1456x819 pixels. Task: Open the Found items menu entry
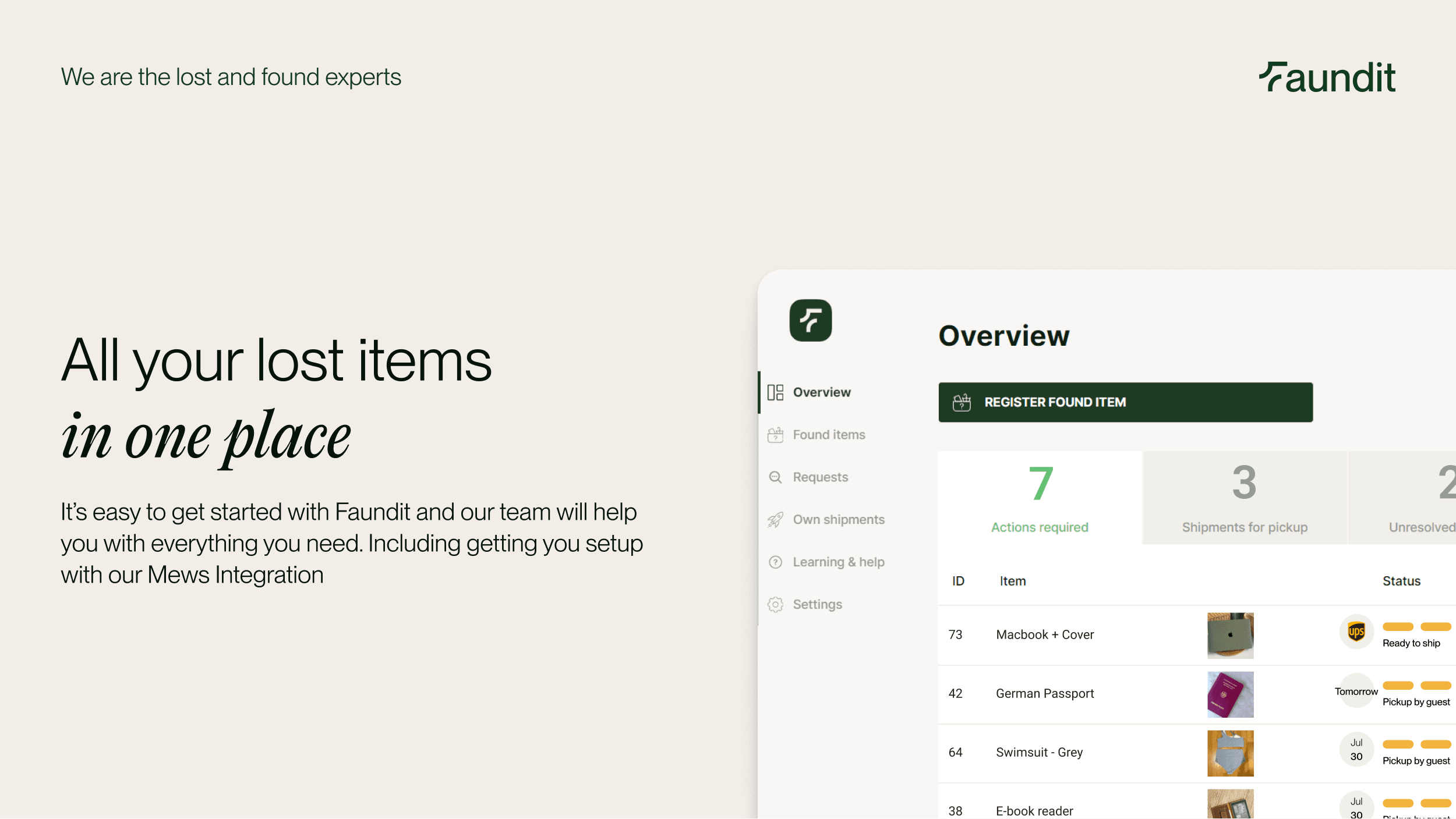(x=829, y=435)
